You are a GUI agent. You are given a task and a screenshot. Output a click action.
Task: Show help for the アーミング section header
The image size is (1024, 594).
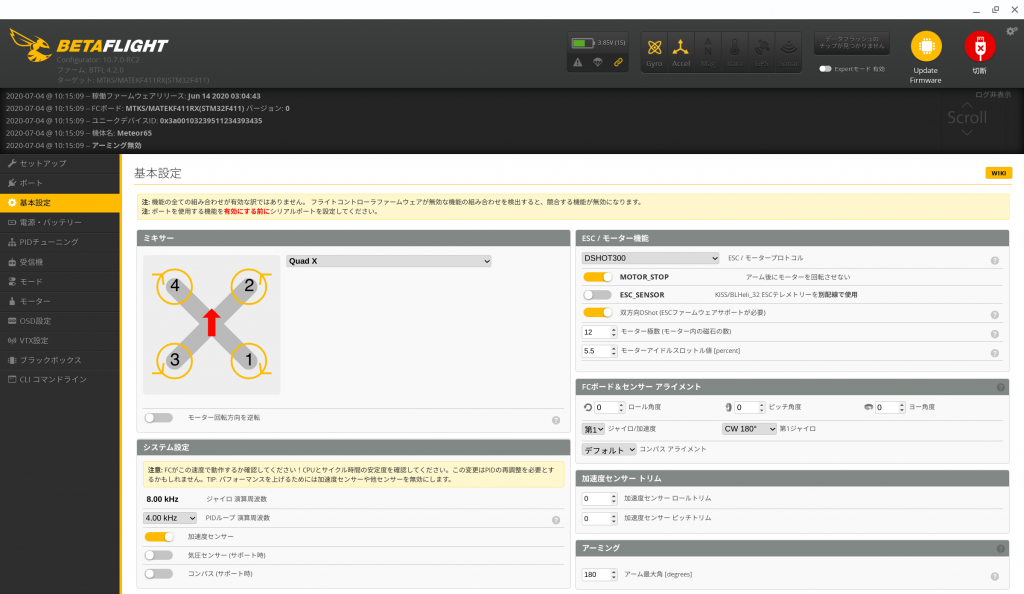[1000, 548]
